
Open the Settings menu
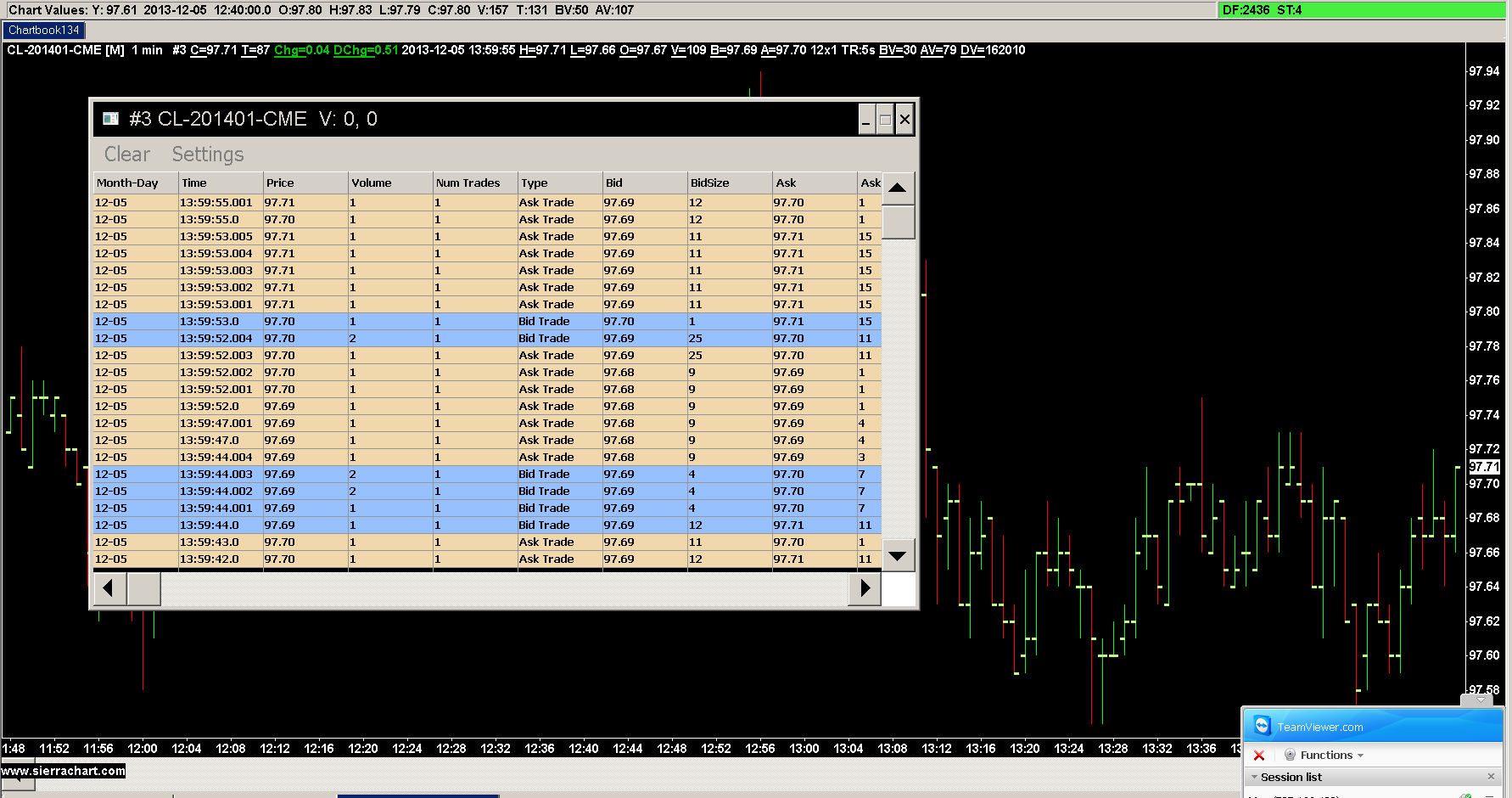208,154
